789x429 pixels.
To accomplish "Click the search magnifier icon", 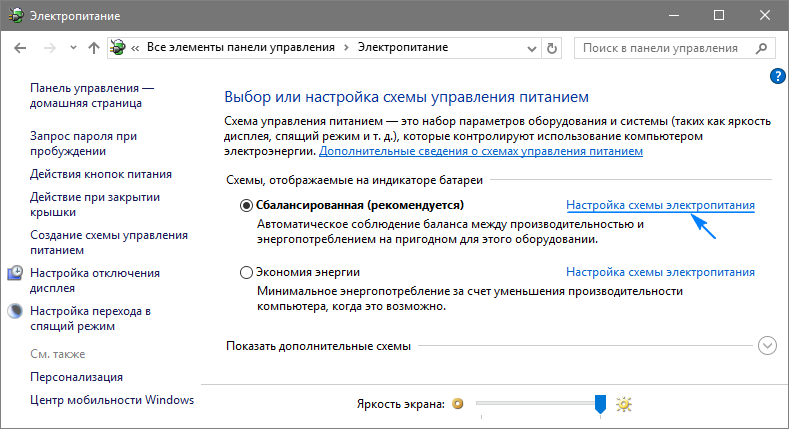I will 766,47.
